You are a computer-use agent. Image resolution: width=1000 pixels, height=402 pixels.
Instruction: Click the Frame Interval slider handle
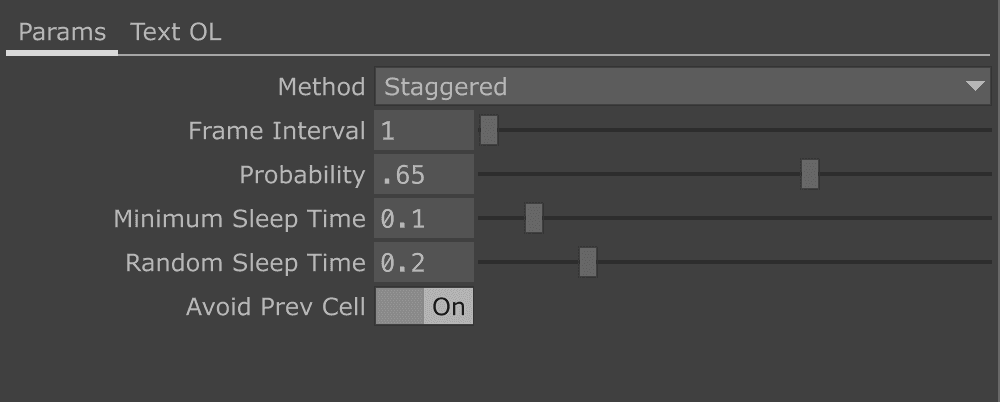[x=489, y=131]
